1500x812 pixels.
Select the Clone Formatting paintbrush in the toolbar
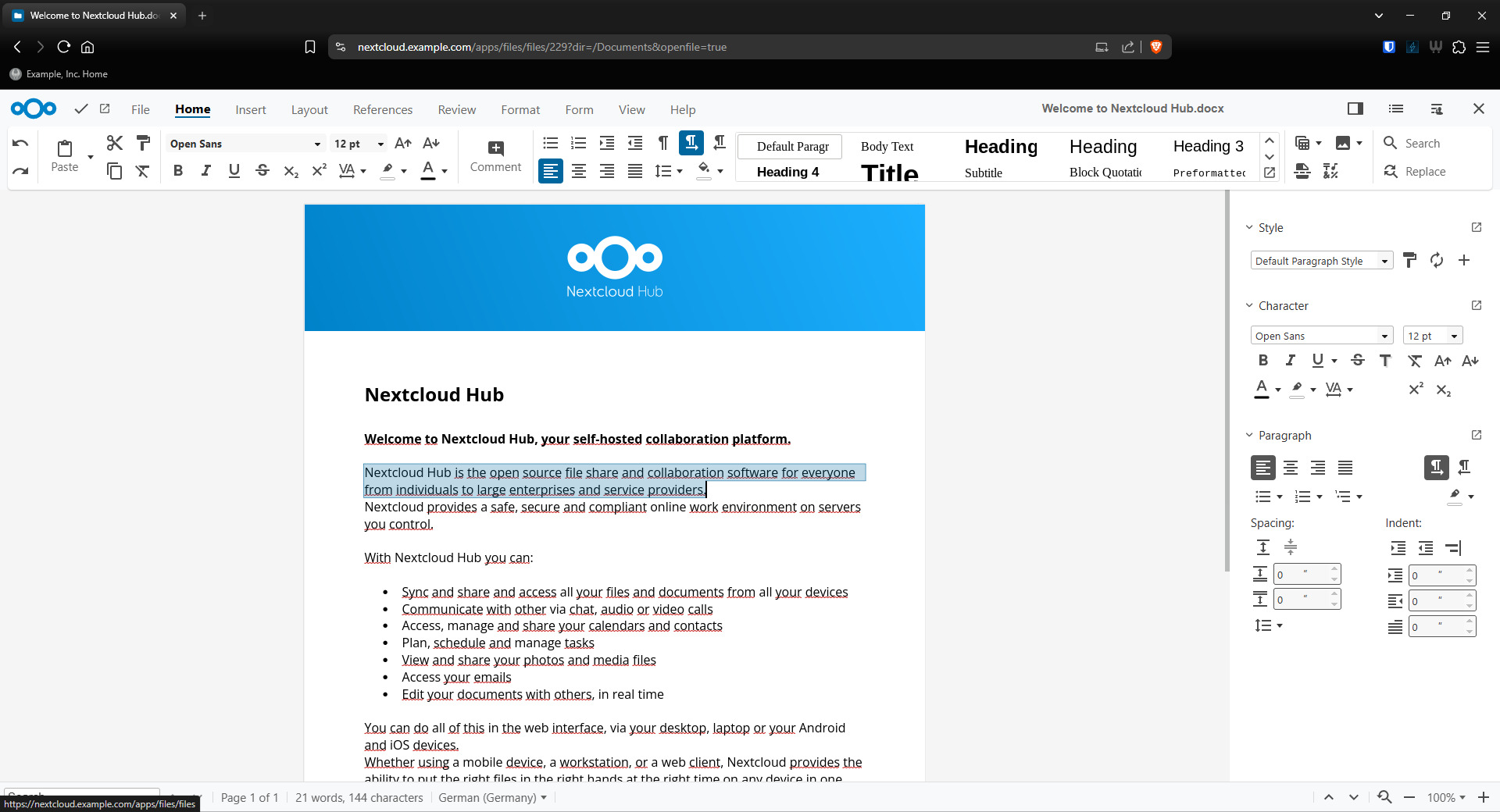(x=143, y=143)
